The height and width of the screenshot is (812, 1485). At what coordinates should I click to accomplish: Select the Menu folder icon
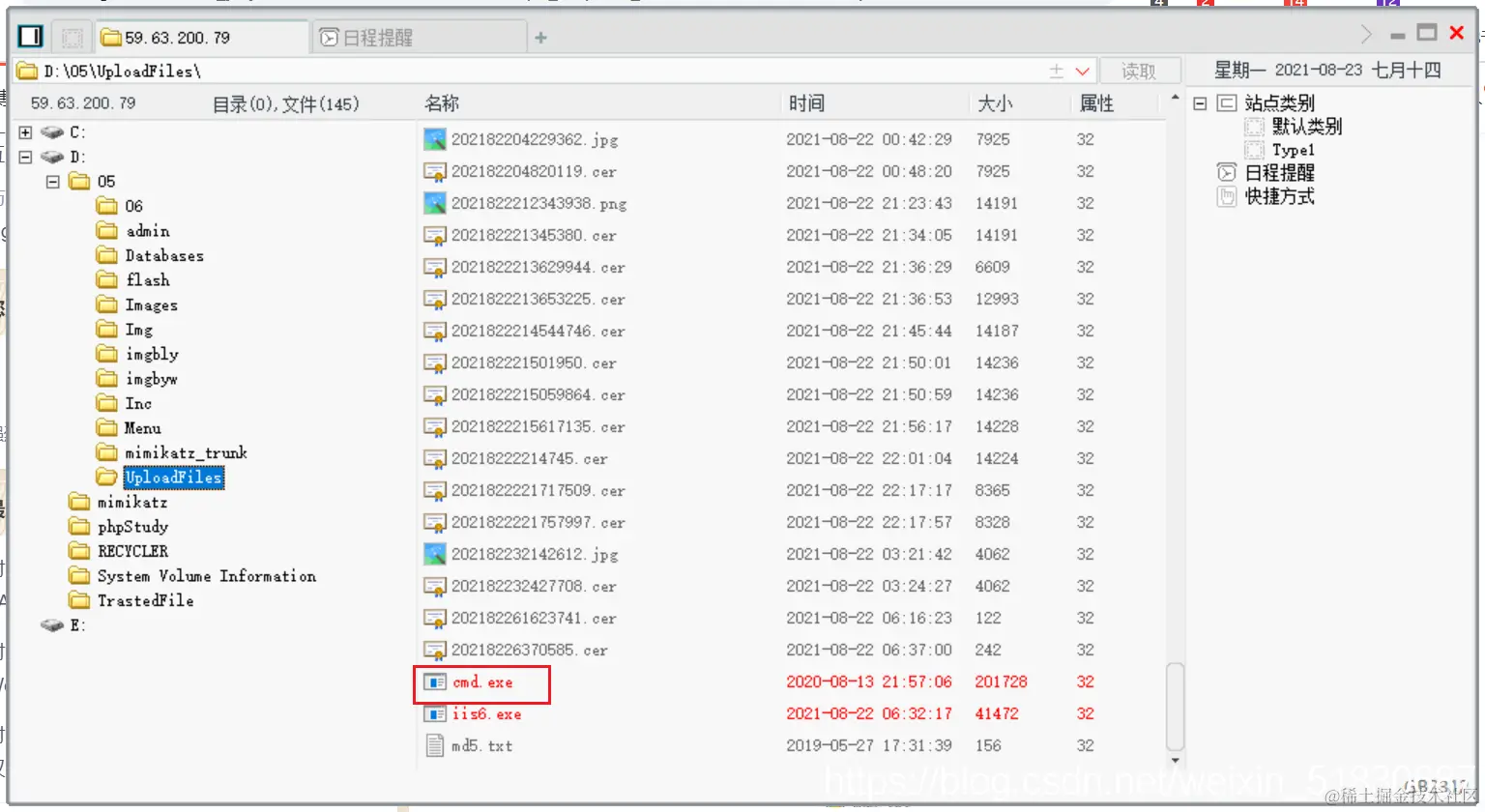[107, 427]
